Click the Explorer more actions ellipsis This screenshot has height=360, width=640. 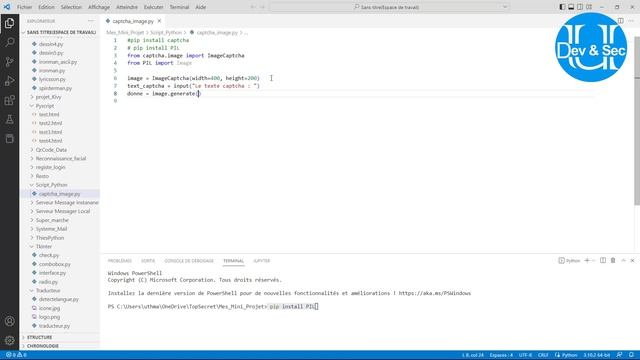(91, 21)
